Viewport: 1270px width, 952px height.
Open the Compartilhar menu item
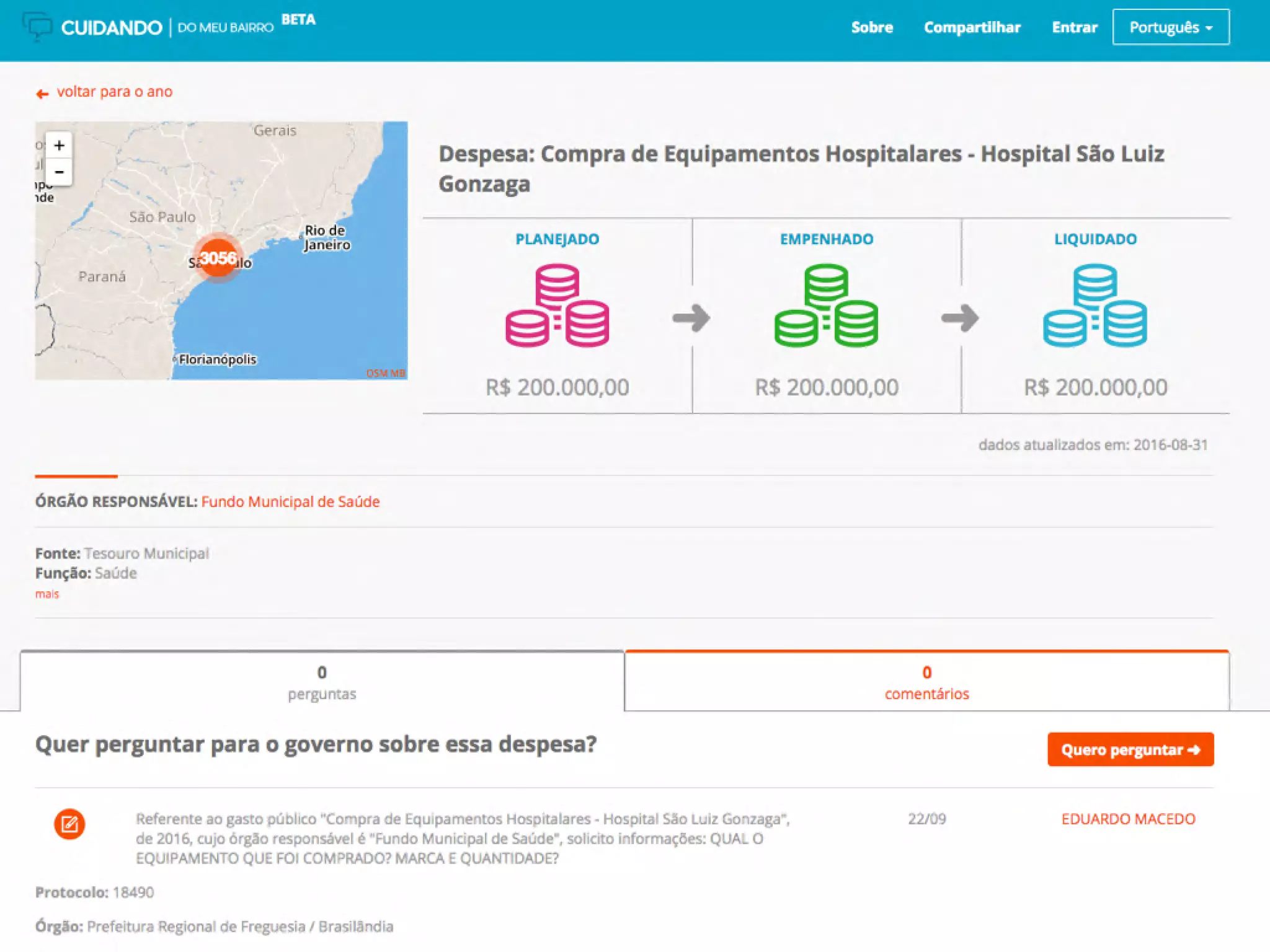(972, 27)
